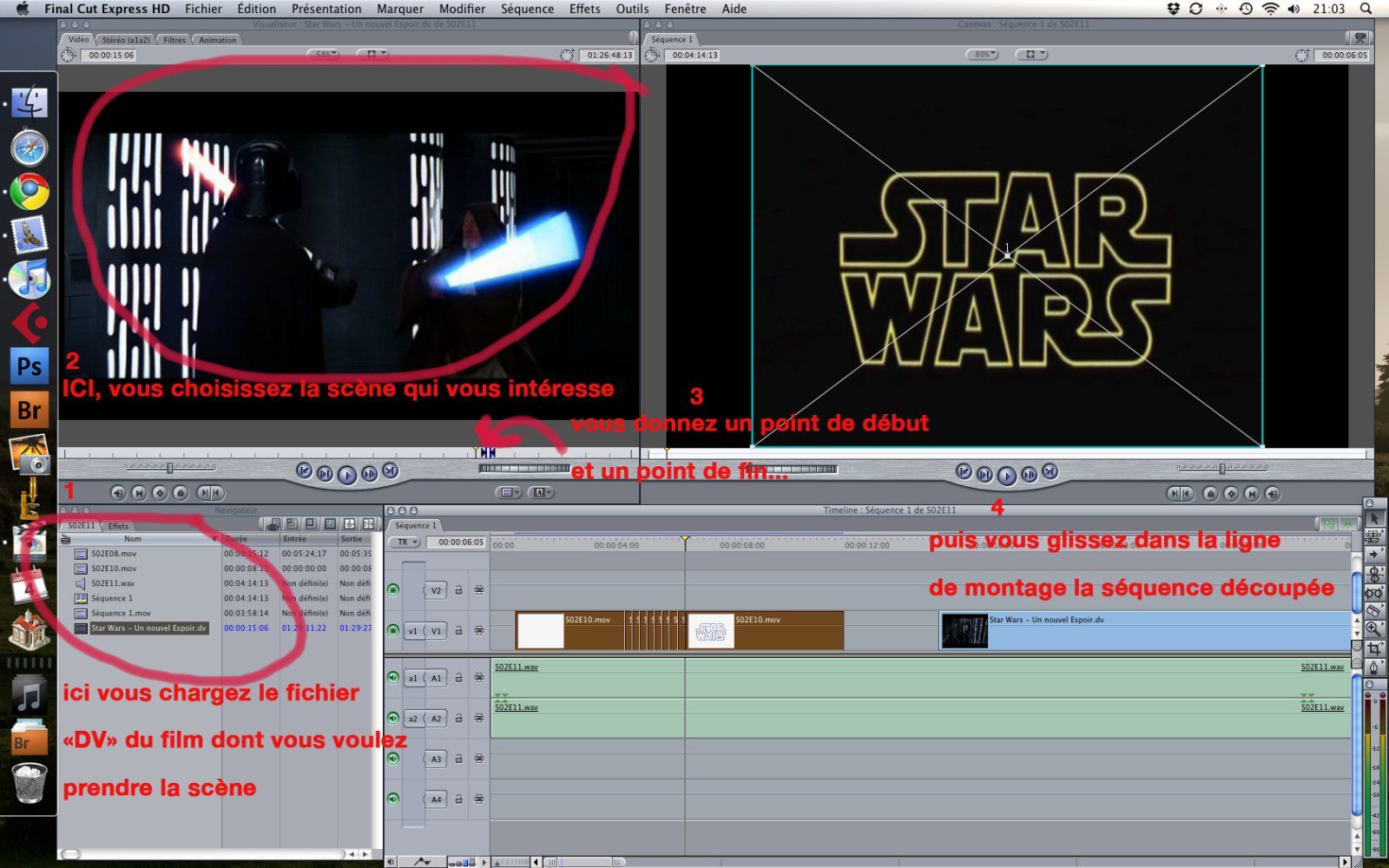The width and height of the screenshot is (1389, 868).
Task: Select the arrow Selection tool in tool palette
Action: click(x=1374, y=518)
